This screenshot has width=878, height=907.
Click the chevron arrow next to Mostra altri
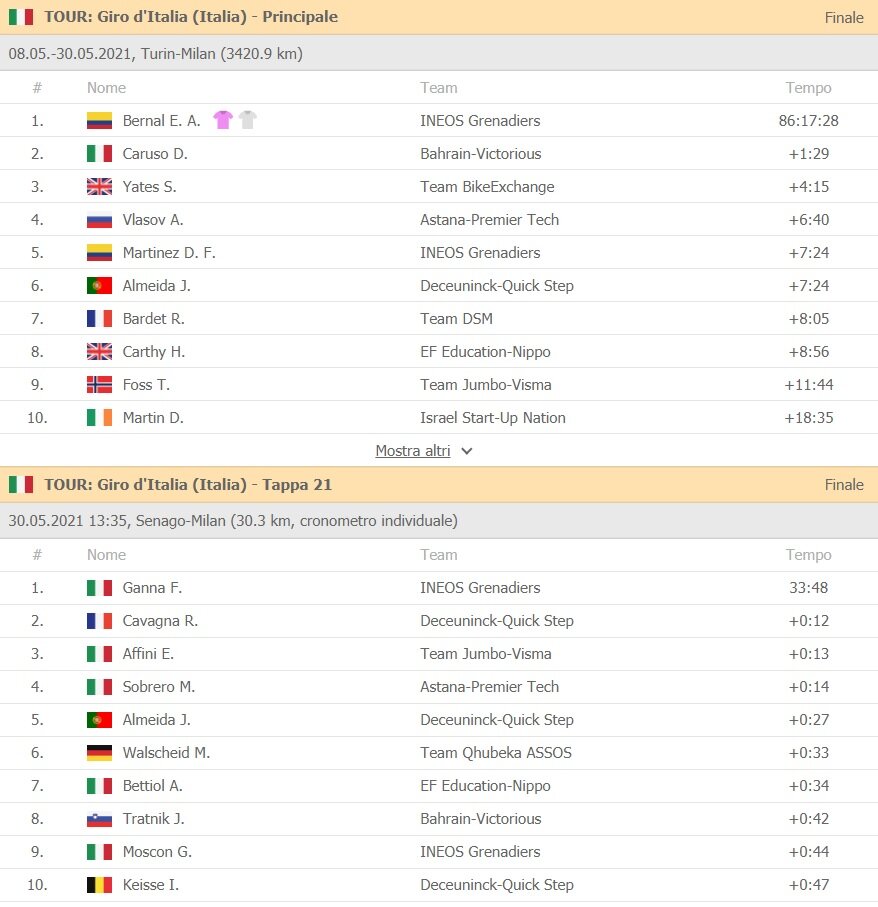(467, 451)
